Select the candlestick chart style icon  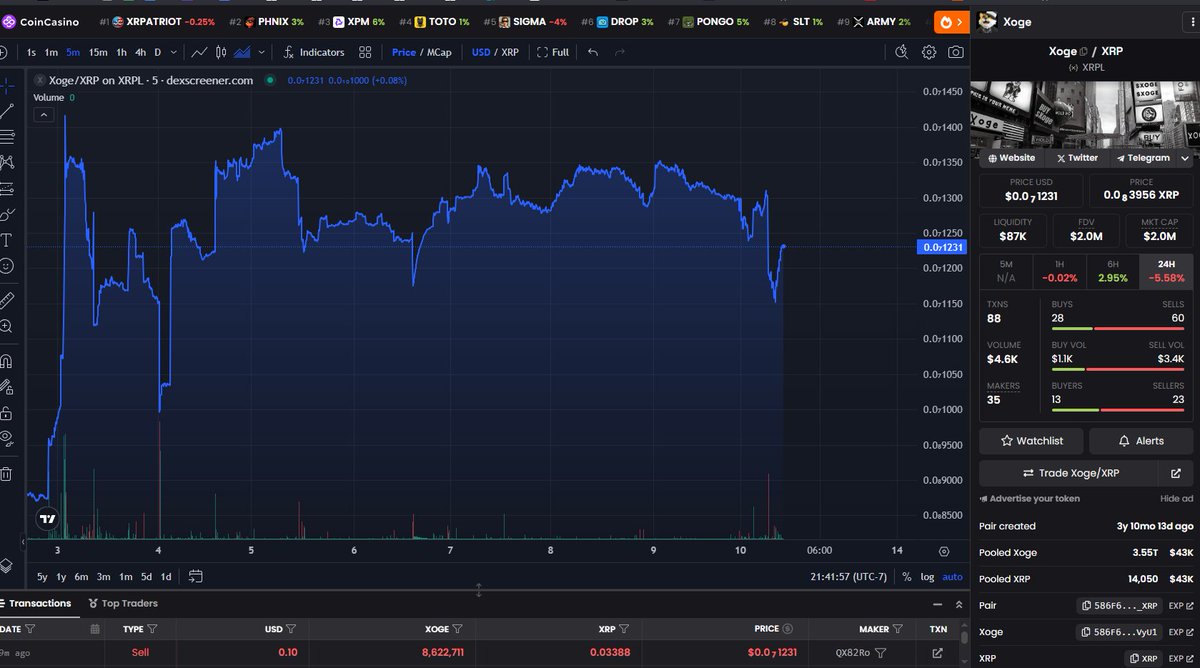coord(222,52)
